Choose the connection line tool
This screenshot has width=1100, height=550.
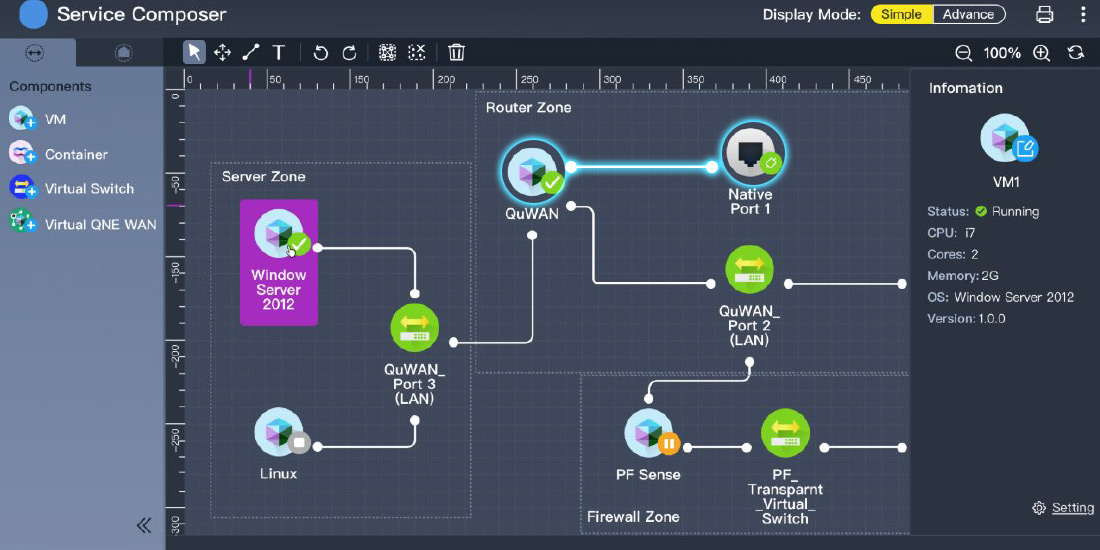pyautogui.click(x=250, y=52)
